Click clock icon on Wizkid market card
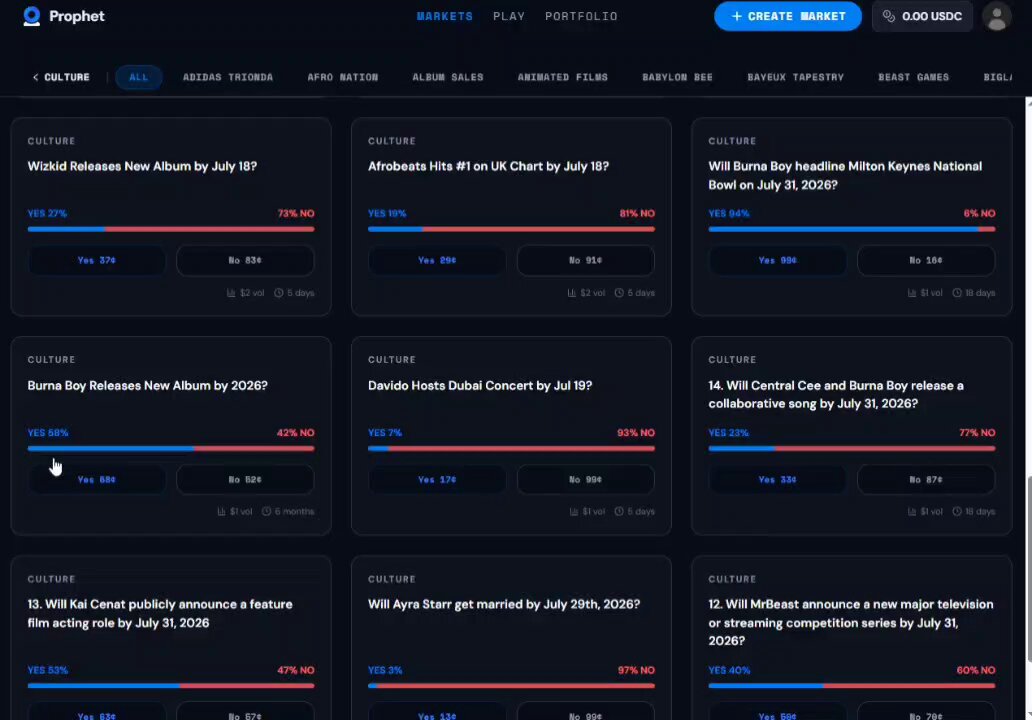The height and width of the screenshot is (720, 1032). pyautogui.click(x=278, y=293)
